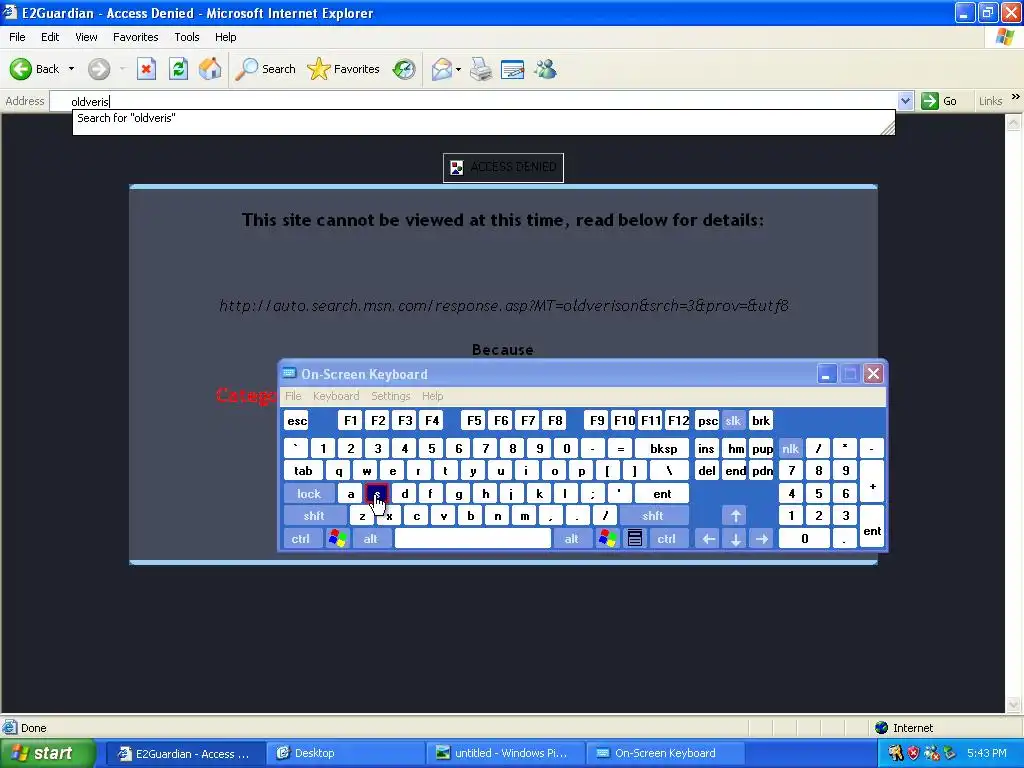Switch to On-Screen Keyboard taskbar item

click(x=665, y=754)
